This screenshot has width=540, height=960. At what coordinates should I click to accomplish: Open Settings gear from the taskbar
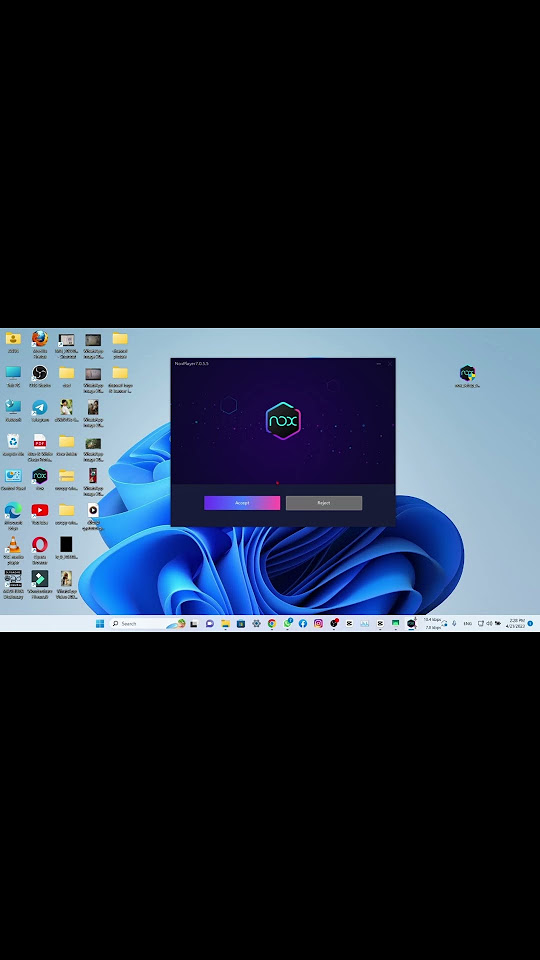pos(256,623)
